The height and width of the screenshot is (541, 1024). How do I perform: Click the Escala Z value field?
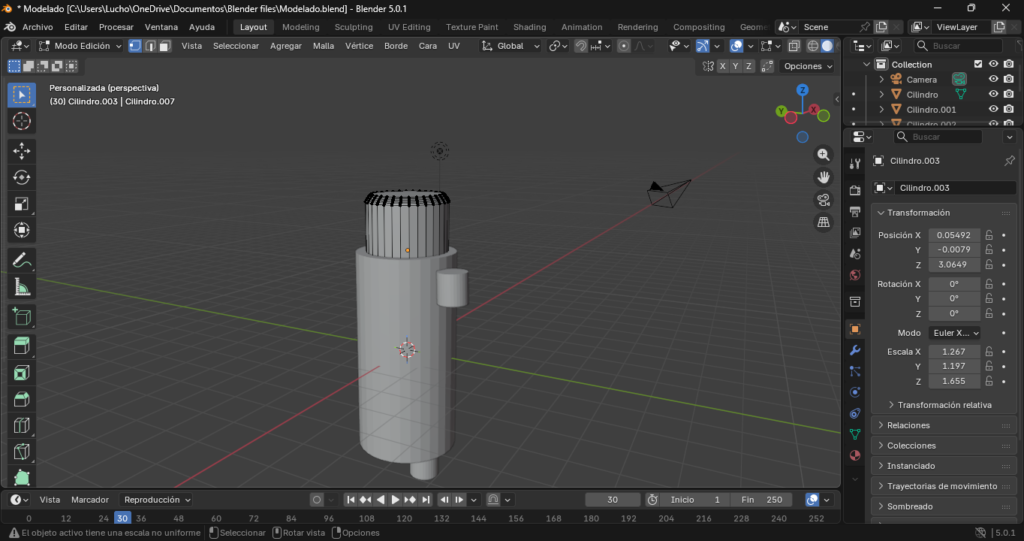(x=954, y=381)
